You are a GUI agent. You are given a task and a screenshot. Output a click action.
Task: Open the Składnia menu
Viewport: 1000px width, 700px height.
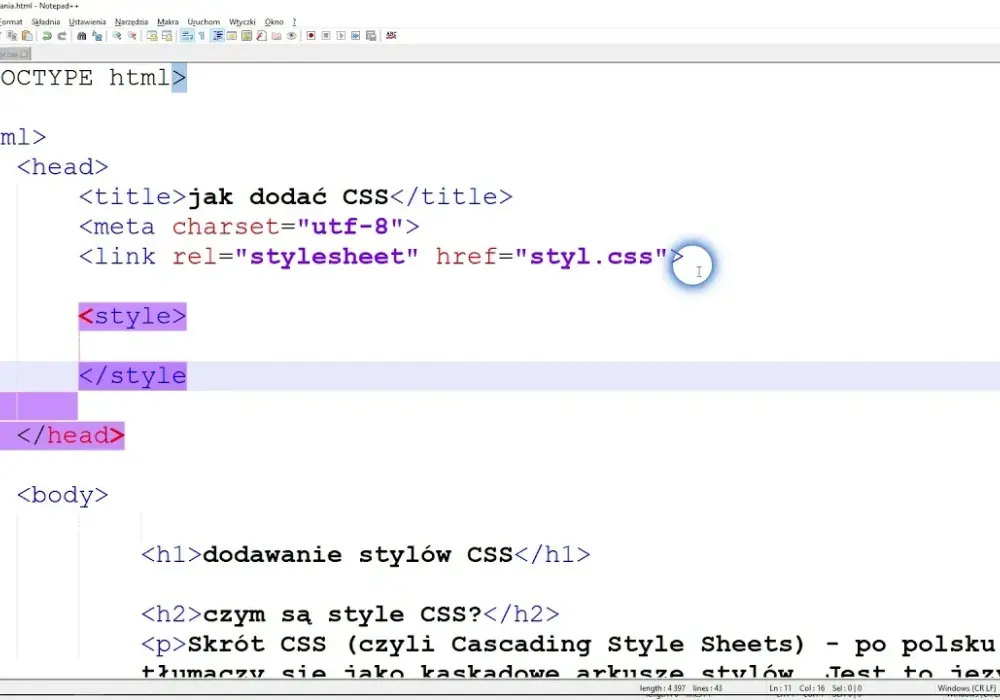click(x=45, y=22)
